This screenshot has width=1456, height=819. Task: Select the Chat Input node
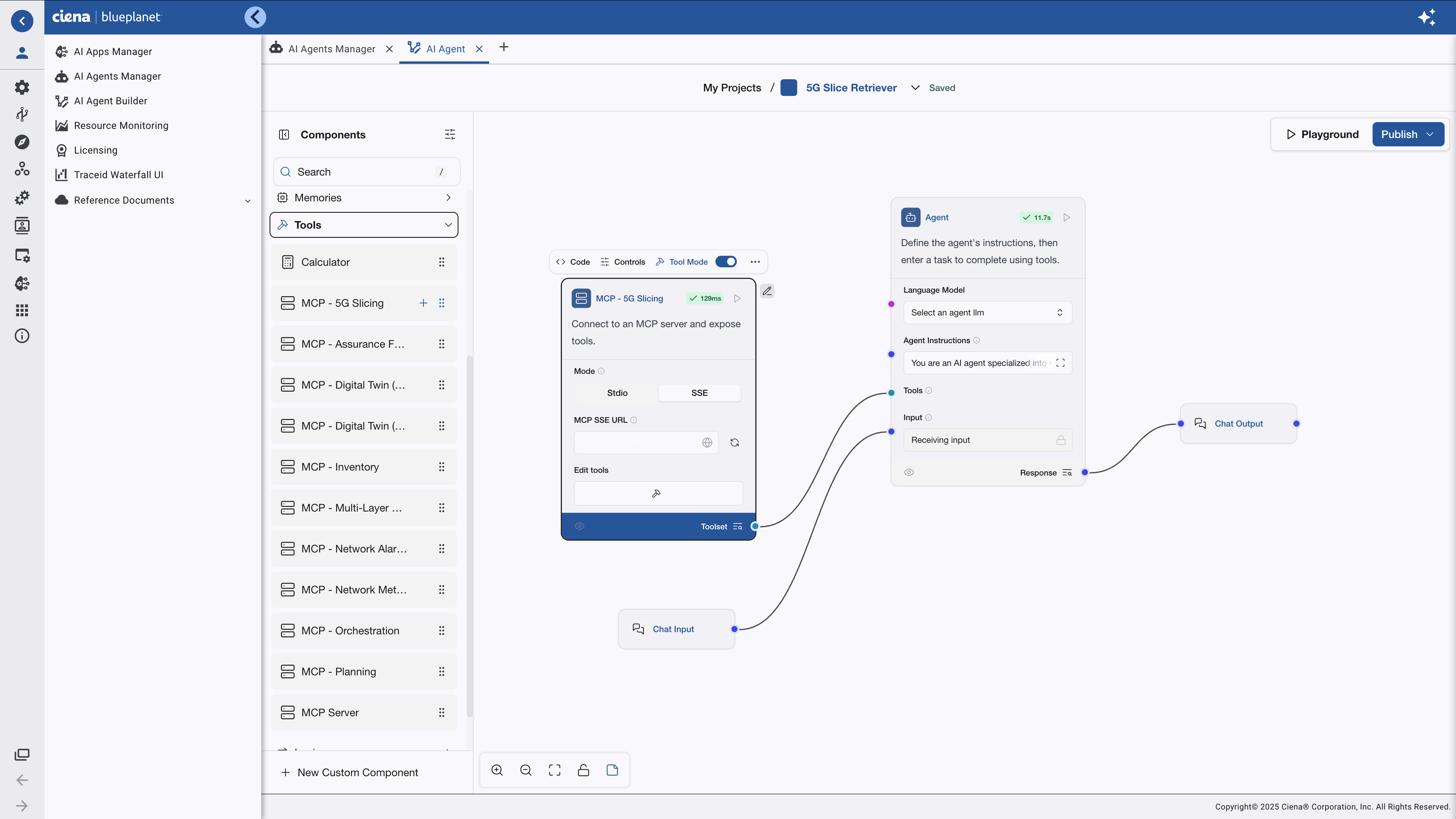[676, 629]
